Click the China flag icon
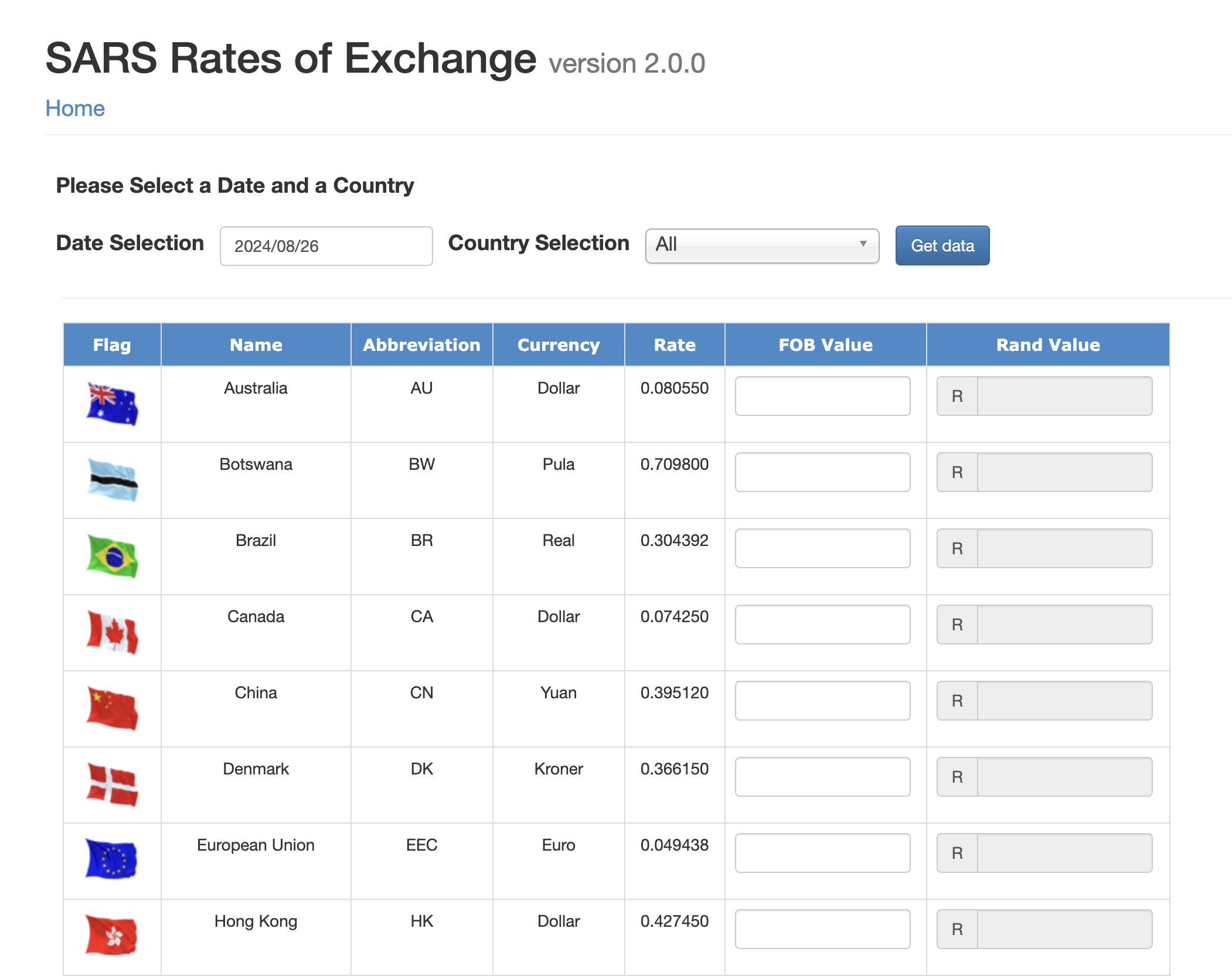The width and height of the screenshot is (1232, 976). point(112,708)
